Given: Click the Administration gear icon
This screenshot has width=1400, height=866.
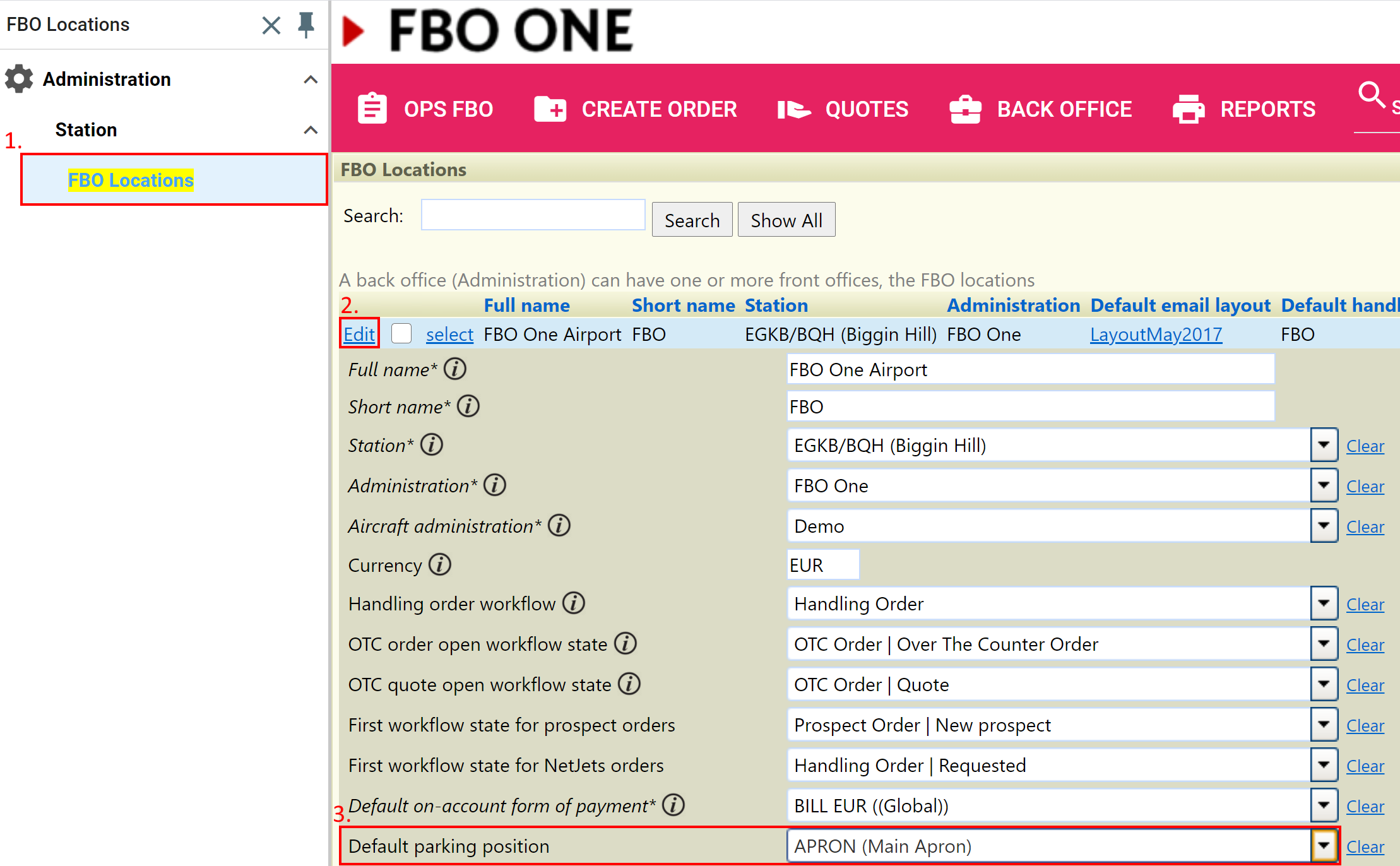Looking at the screenshot, I should (x=19, y=79).
